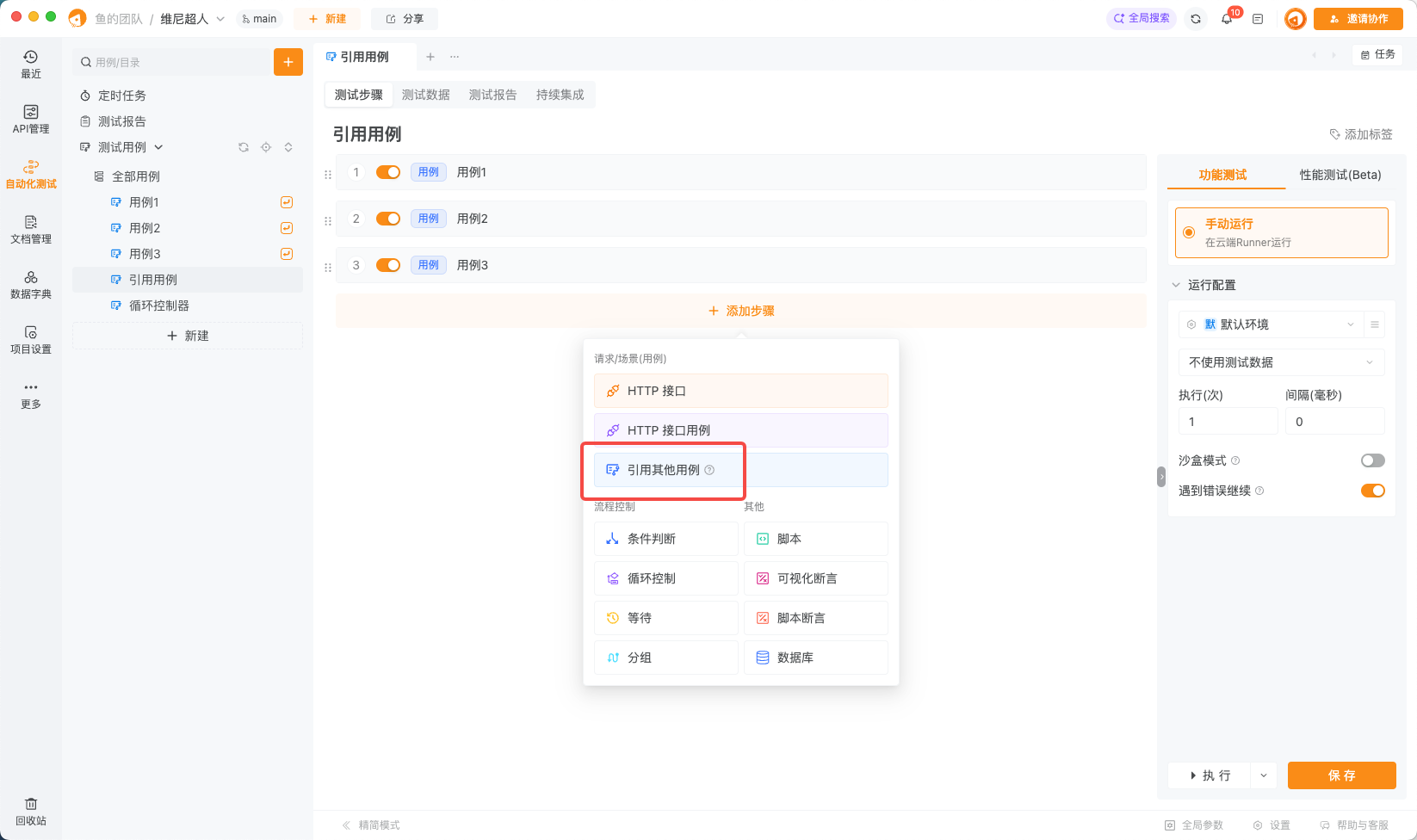Screen dimensions: 1417x840
Task: Click the sync refresh icon in the top bar
Action: tap(1196, 18)
